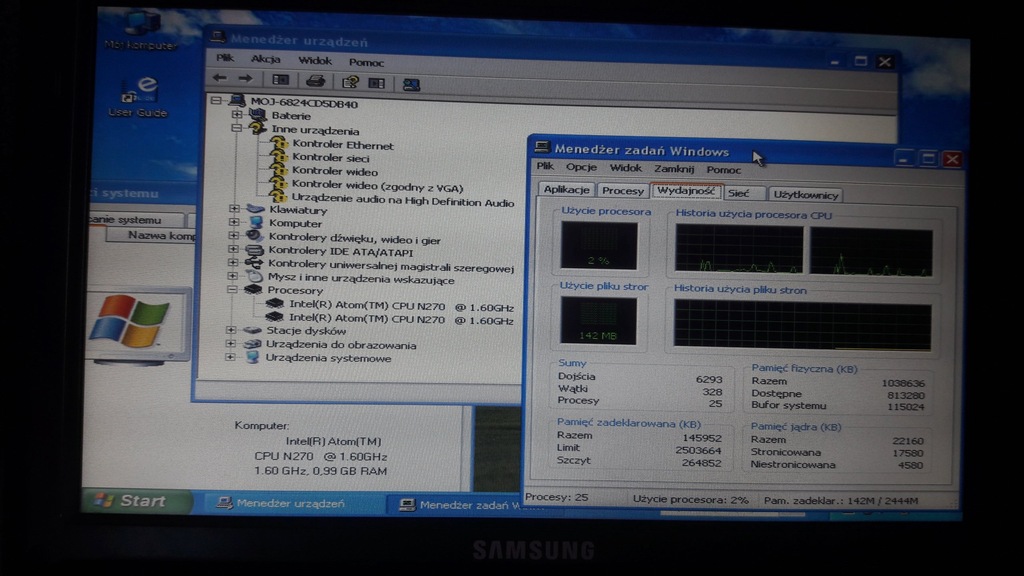Click status bar text Procesy: 25
Image resolution: width=1024 pixels, height=576 pixels.
[556, 497]
